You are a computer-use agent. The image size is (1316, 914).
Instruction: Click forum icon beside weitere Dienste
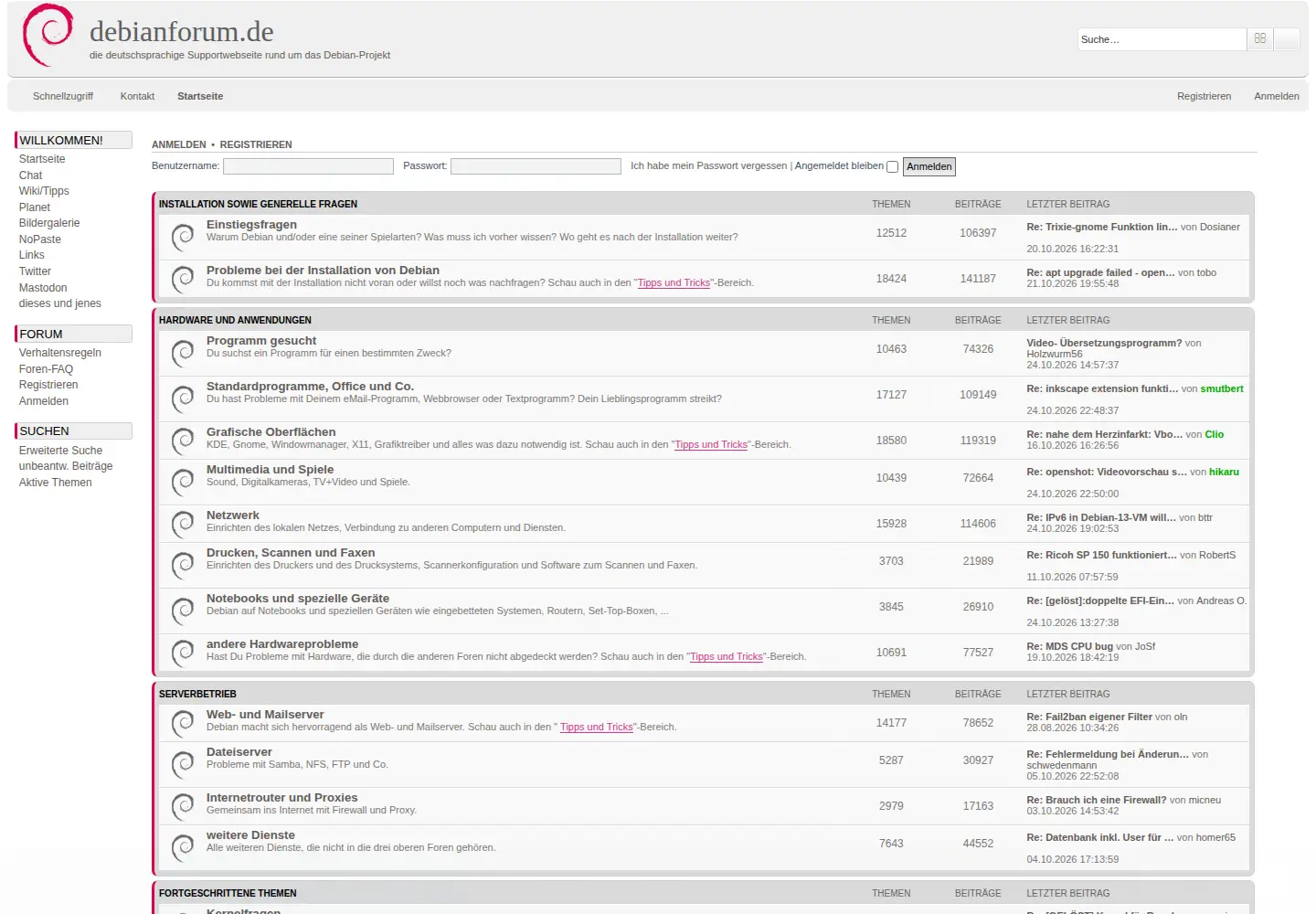pos(183,847)
